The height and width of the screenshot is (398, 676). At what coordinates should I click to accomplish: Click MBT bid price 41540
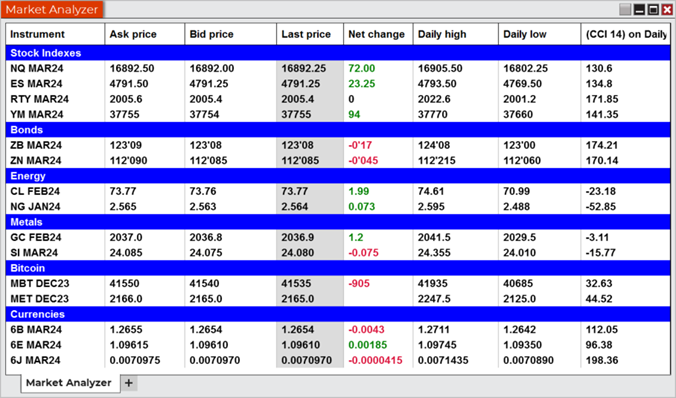coord(204,283)
